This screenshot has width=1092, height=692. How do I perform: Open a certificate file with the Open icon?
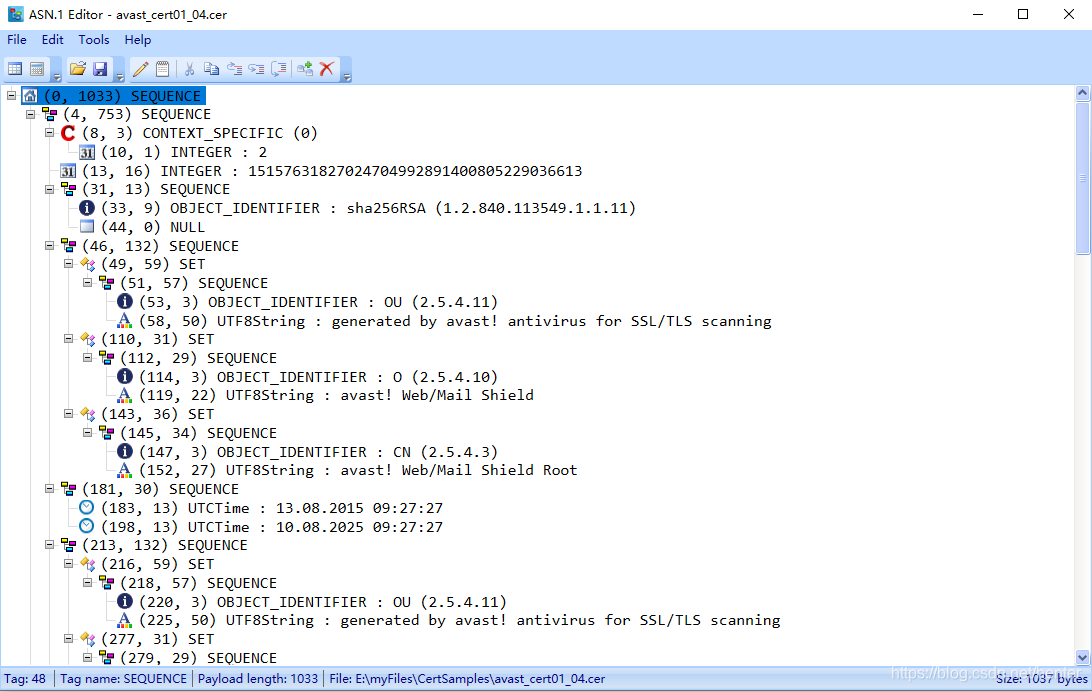[x=78, y=68]
